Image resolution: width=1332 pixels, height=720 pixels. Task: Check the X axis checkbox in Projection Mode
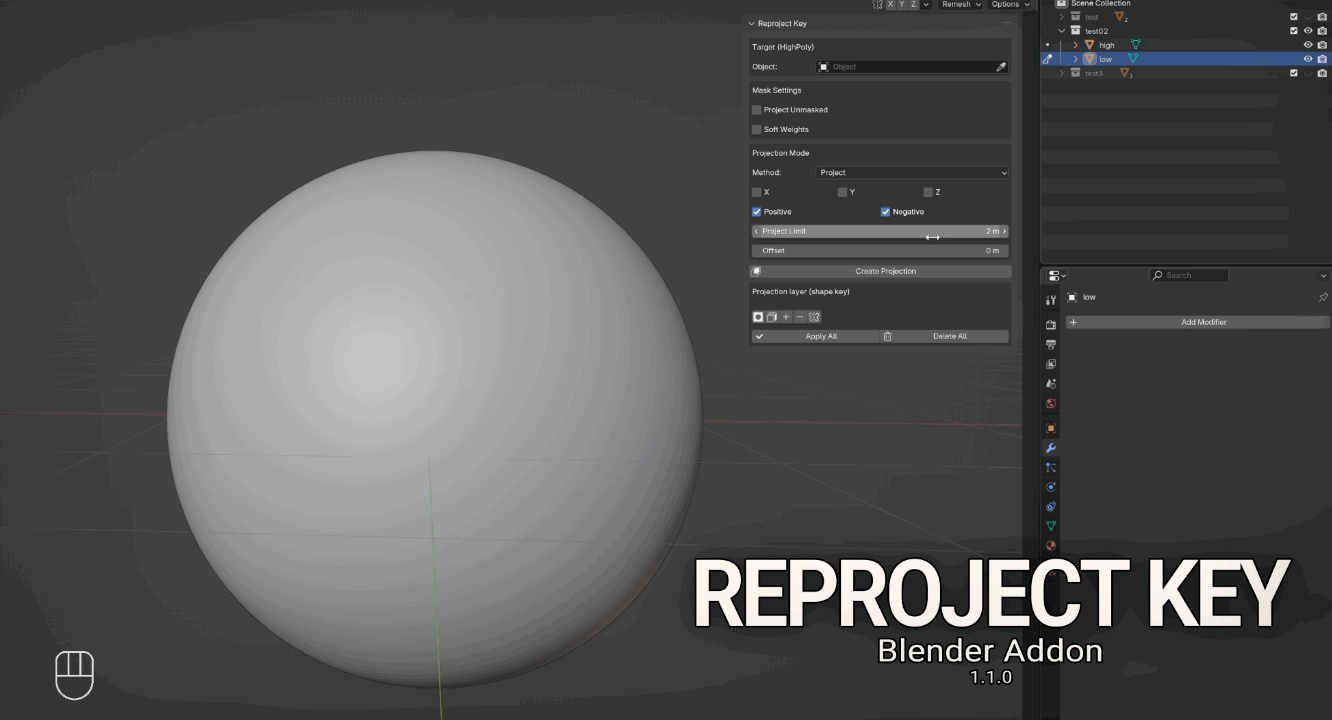[x=757, y=192]
